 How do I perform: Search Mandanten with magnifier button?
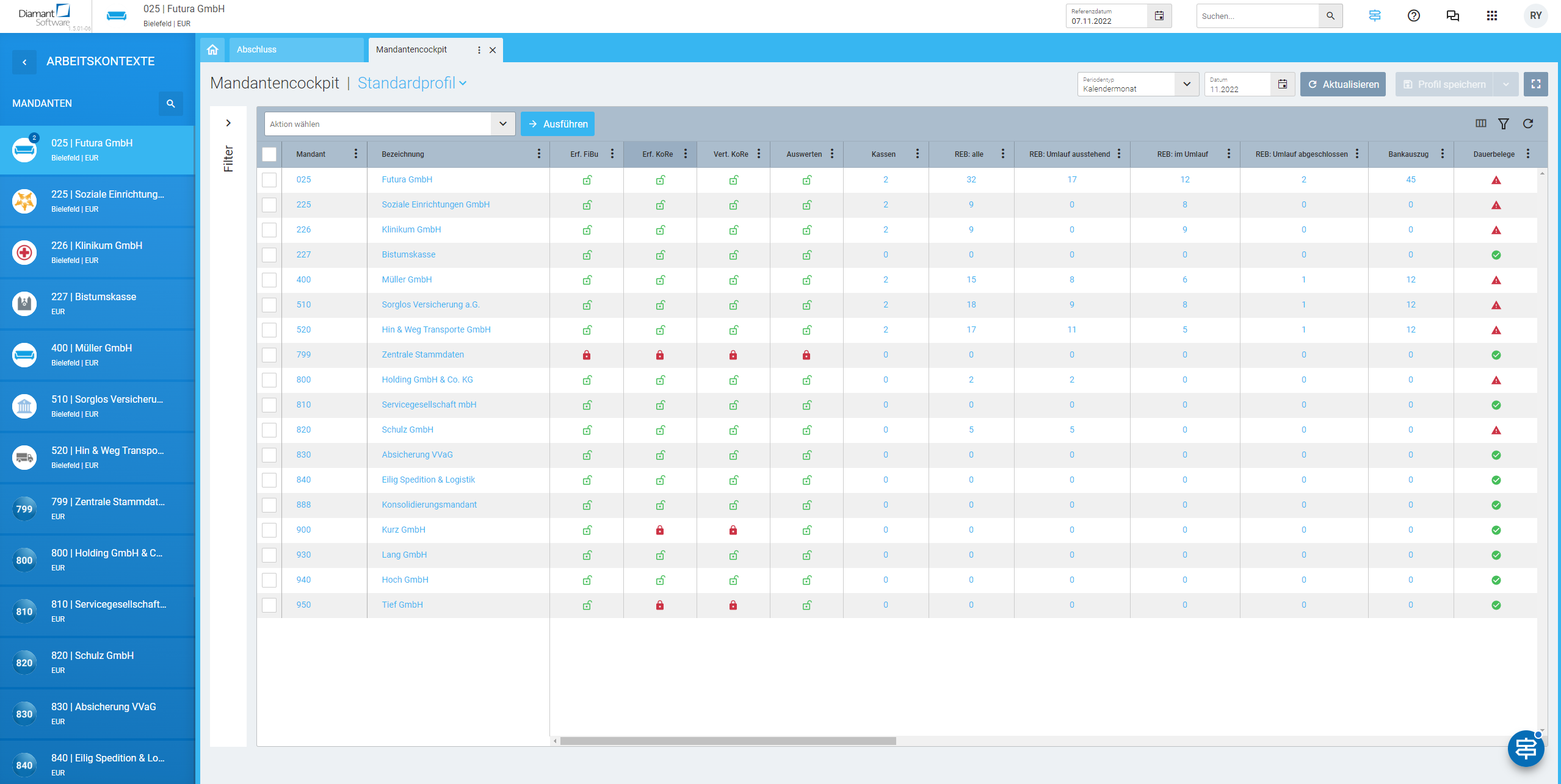[171, 104]
